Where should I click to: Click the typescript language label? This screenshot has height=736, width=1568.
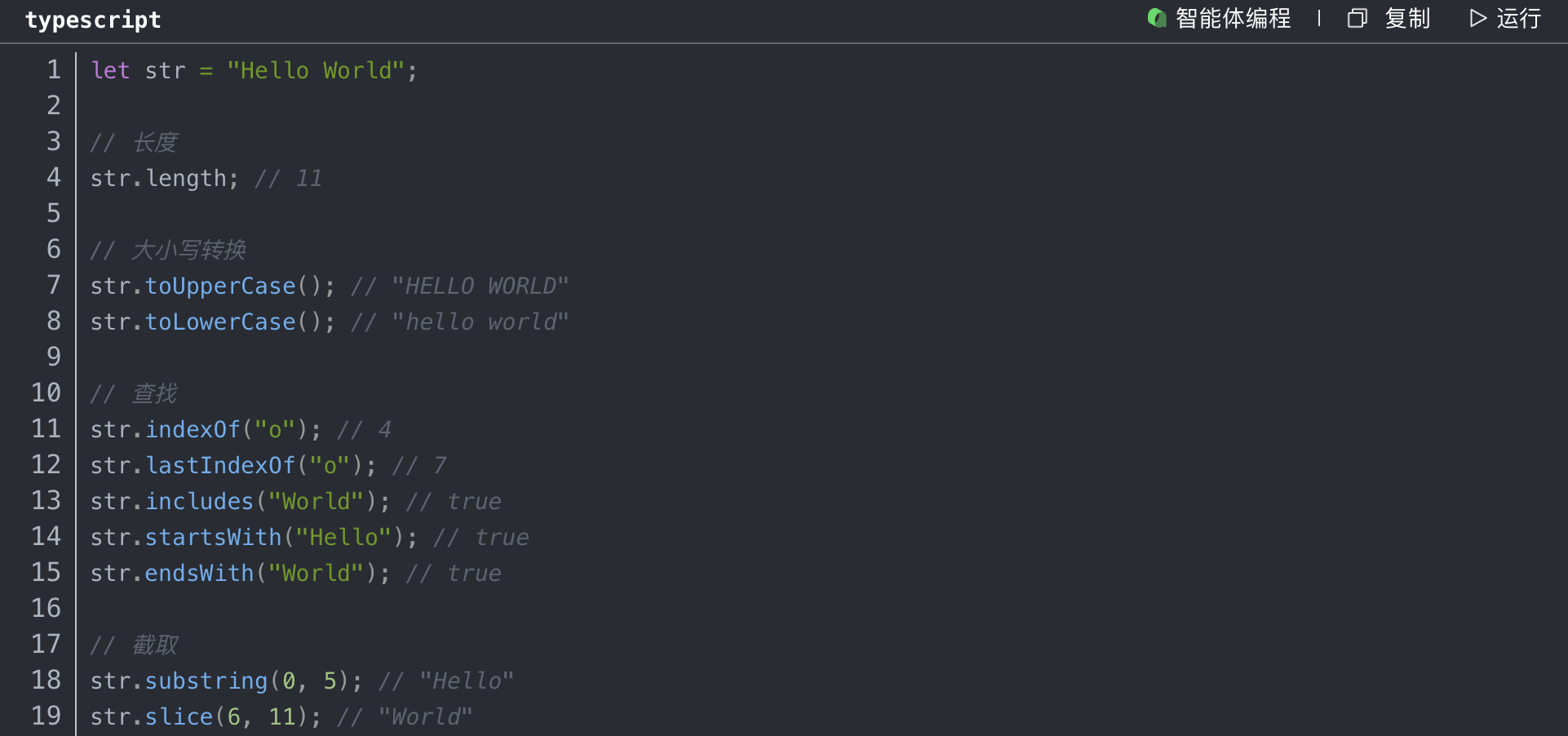tap(93, 20)
